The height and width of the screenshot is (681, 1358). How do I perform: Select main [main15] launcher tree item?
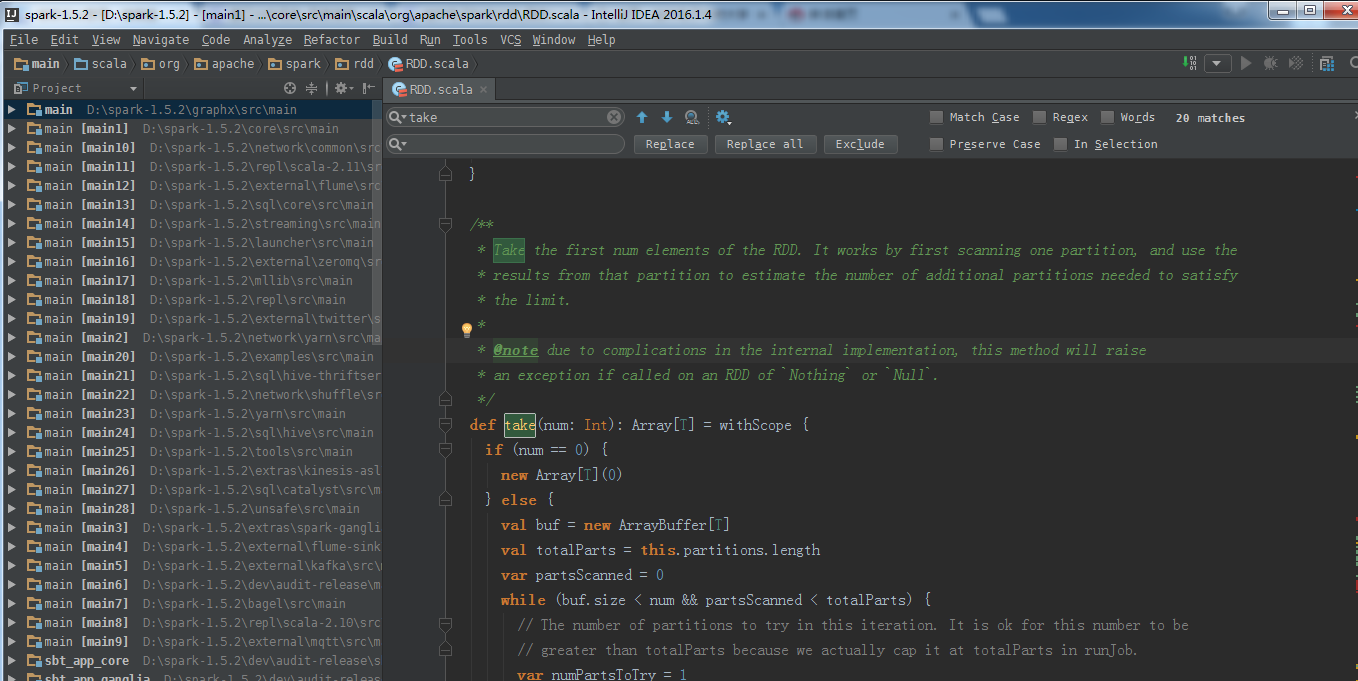coord(190,242)
